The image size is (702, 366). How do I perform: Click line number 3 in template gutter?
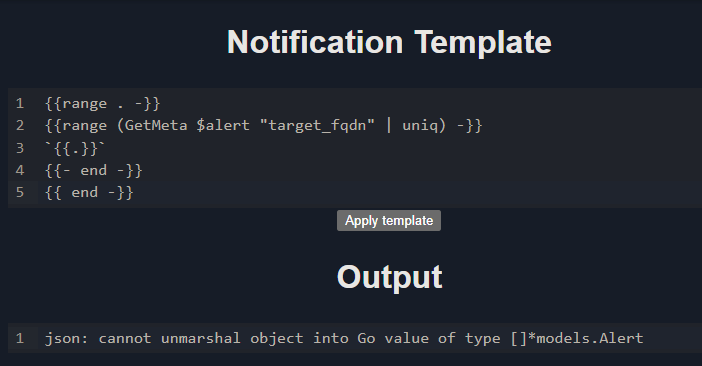click(20, 148)
